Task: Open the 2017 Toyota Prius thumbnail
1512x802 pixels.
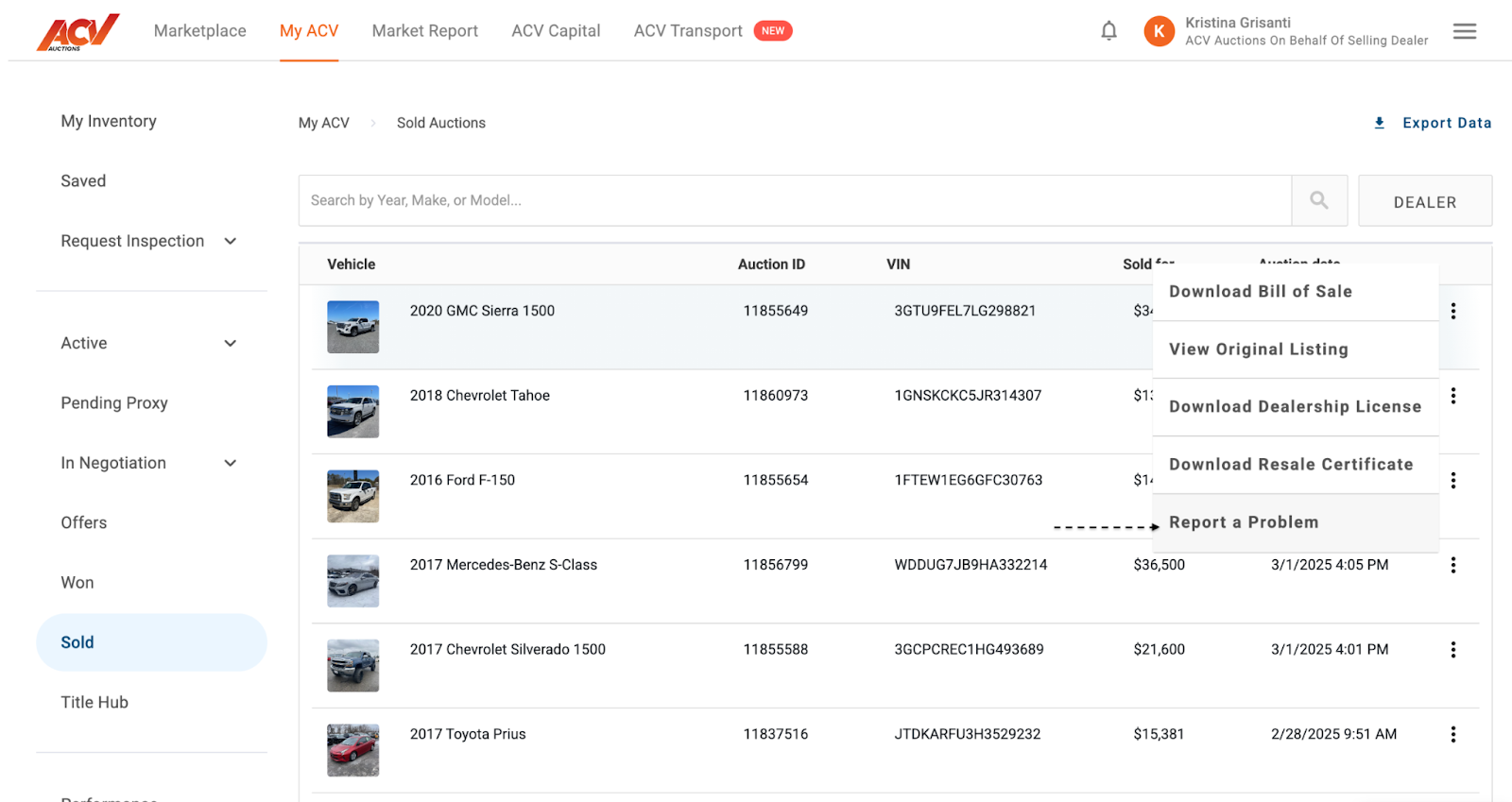Action: [x=352, y=750]
